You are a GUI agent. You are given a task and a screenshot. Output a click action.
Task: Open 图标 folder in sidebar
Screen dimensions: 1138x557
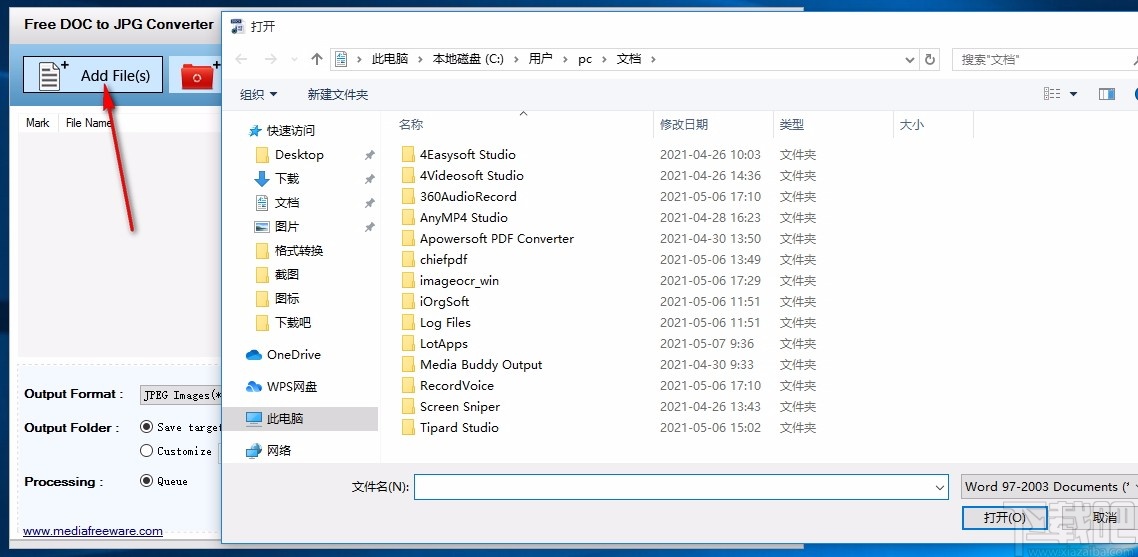tap(287, 298)
